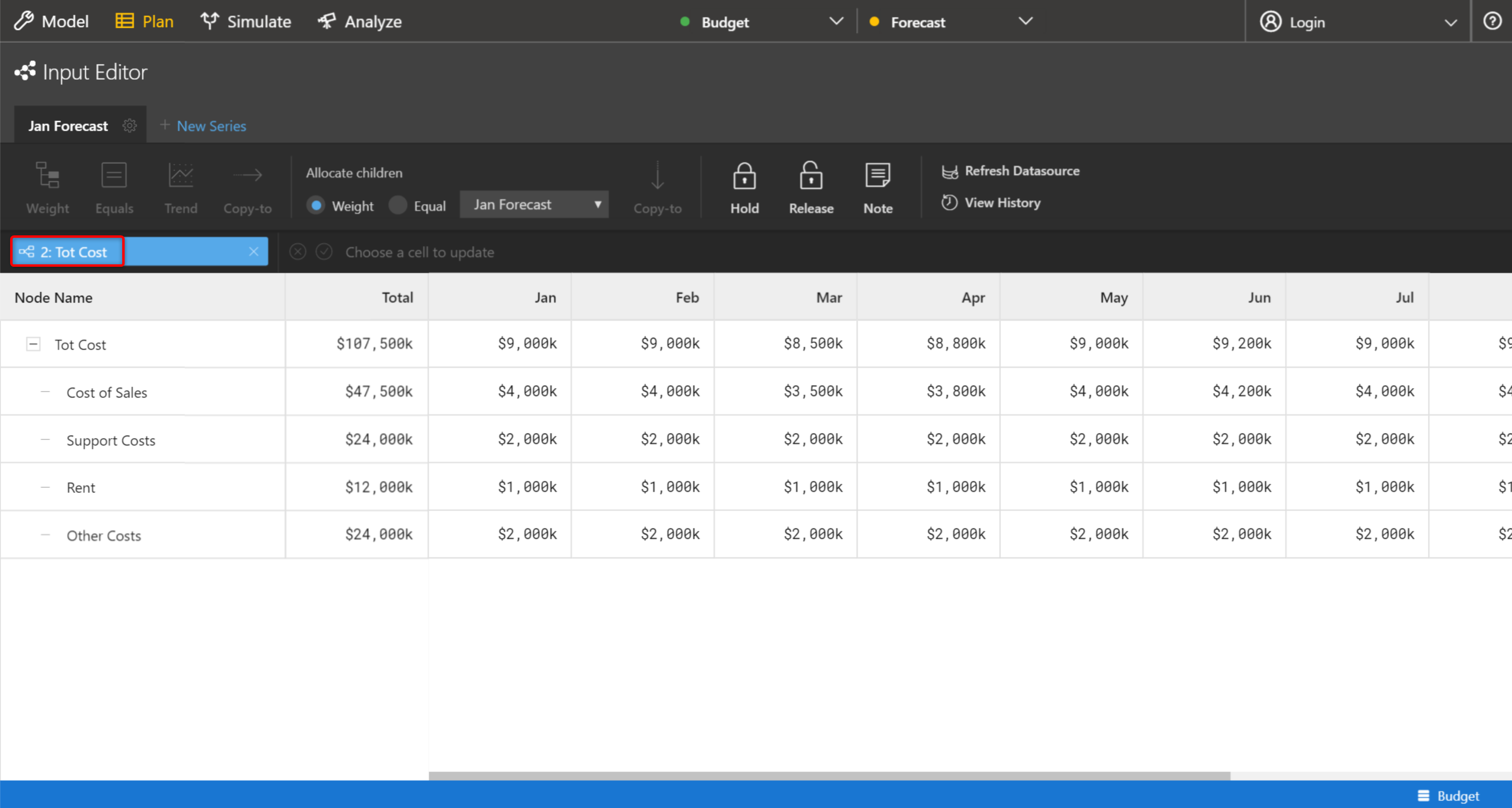Click Support Costs Jan $2,000k cell
1512x808 pixels.
pyautogui.click(x=500, y=439)
